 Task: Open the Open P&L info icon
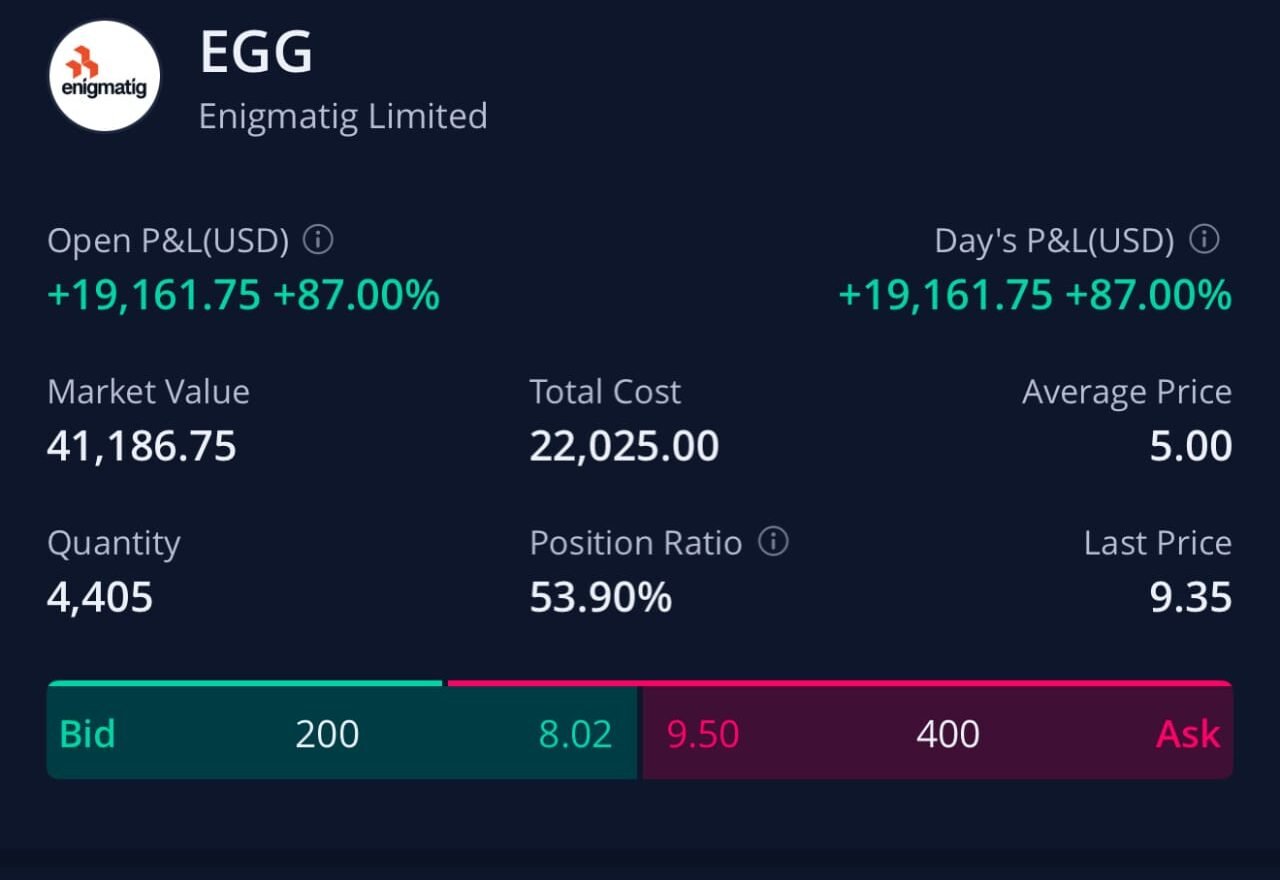(x=318, y=240)
